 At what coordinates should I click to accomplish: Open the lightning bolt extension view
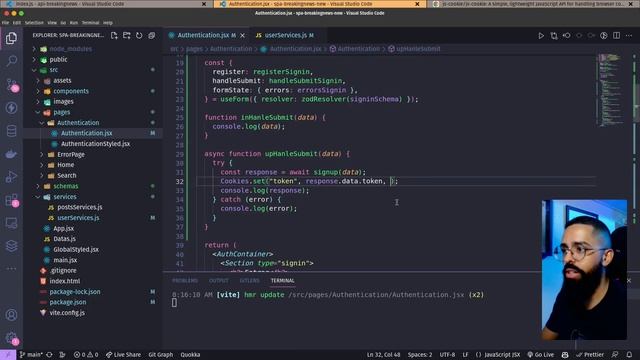pos(11,108)
